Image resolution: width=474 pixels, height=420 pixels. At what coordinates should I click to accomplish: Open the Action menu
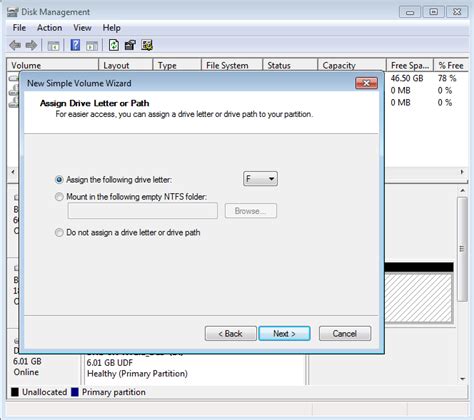click(49, 28)
